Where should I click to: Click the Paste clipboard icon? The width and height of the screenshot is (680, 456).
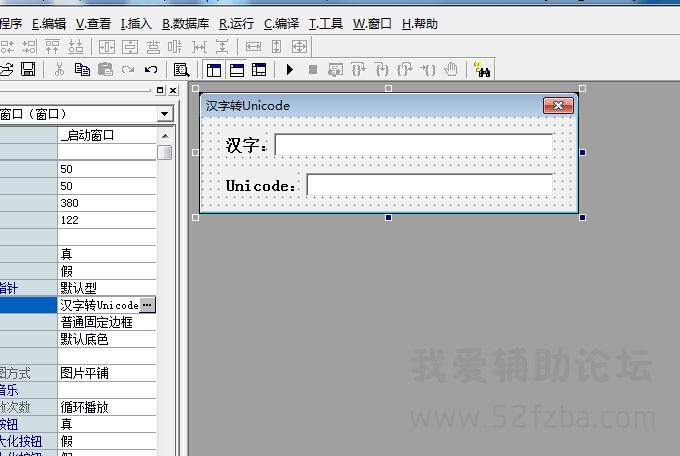click(x=105, y=69)
